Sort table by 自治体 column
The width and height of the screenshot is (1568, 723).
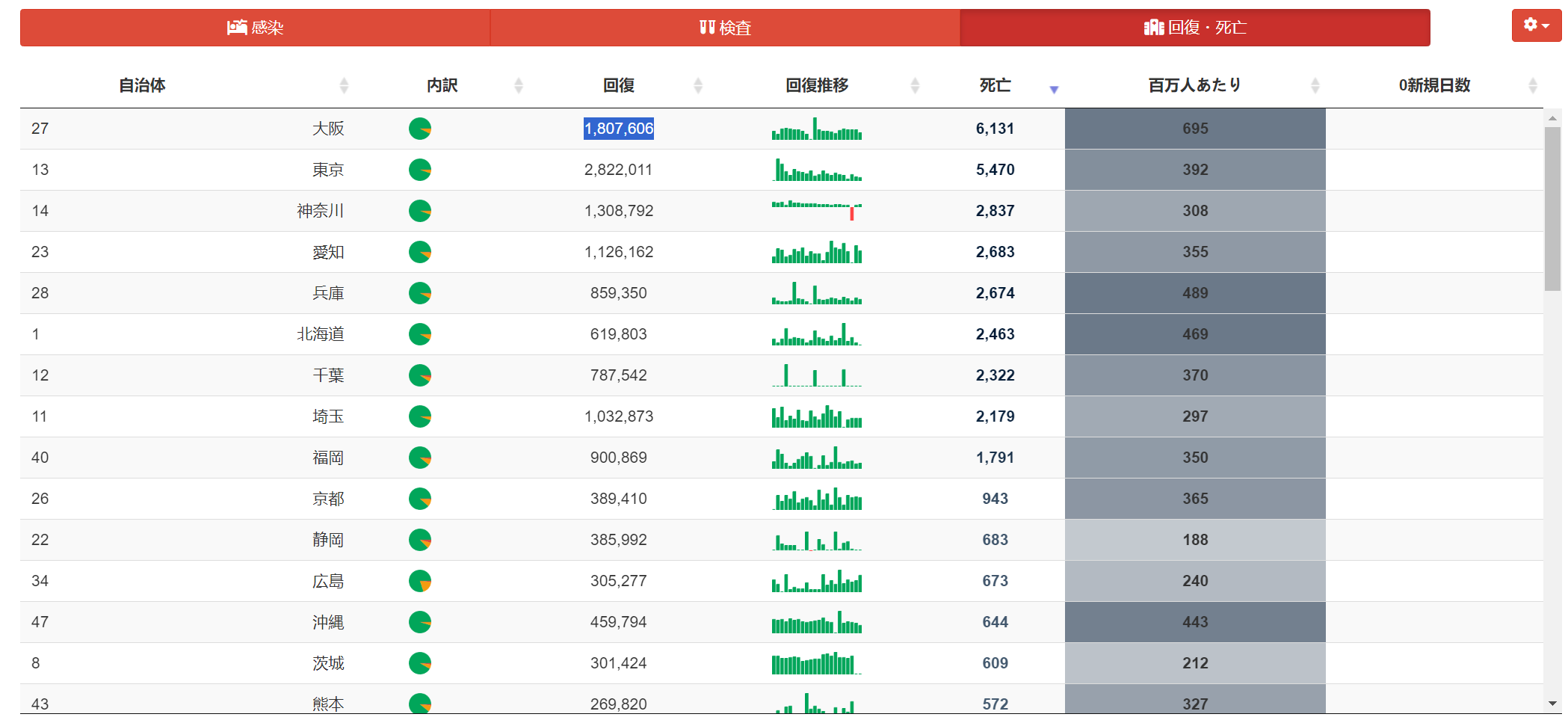click(142, 85)
